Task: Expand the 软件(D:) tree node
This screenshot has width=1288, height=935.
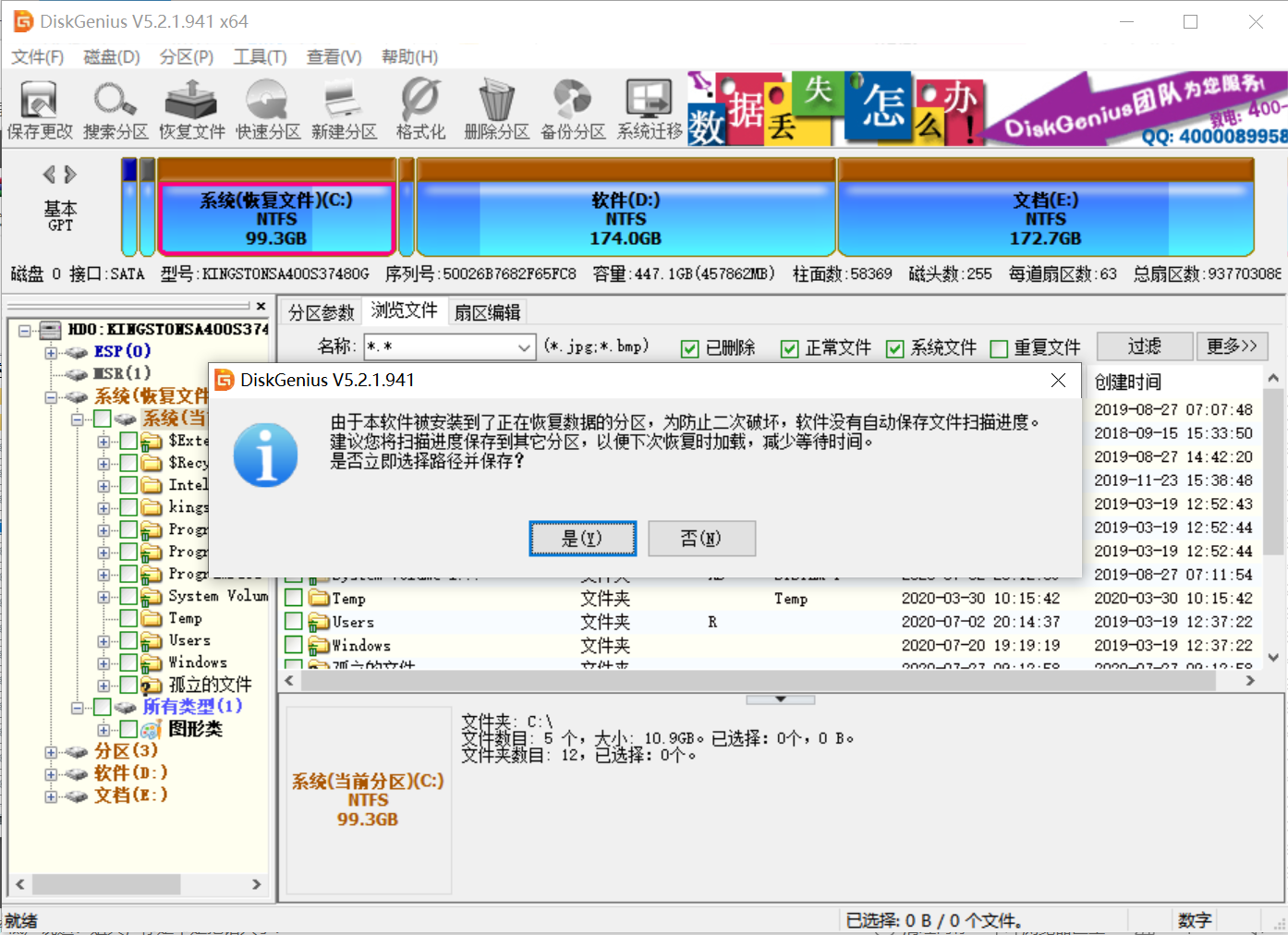Action: [51, 774]
